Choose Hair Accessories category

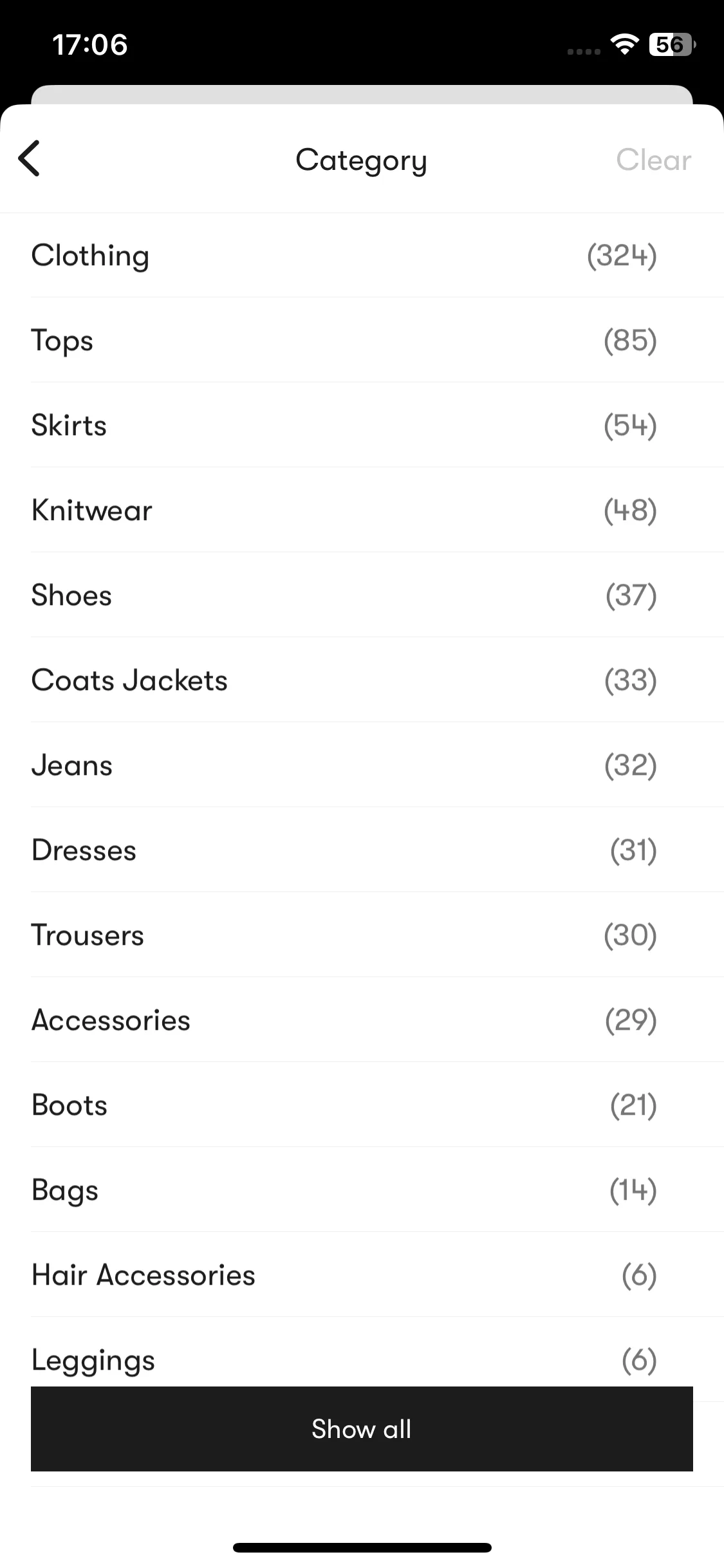pyautogui.click(x=362, y=1274)
